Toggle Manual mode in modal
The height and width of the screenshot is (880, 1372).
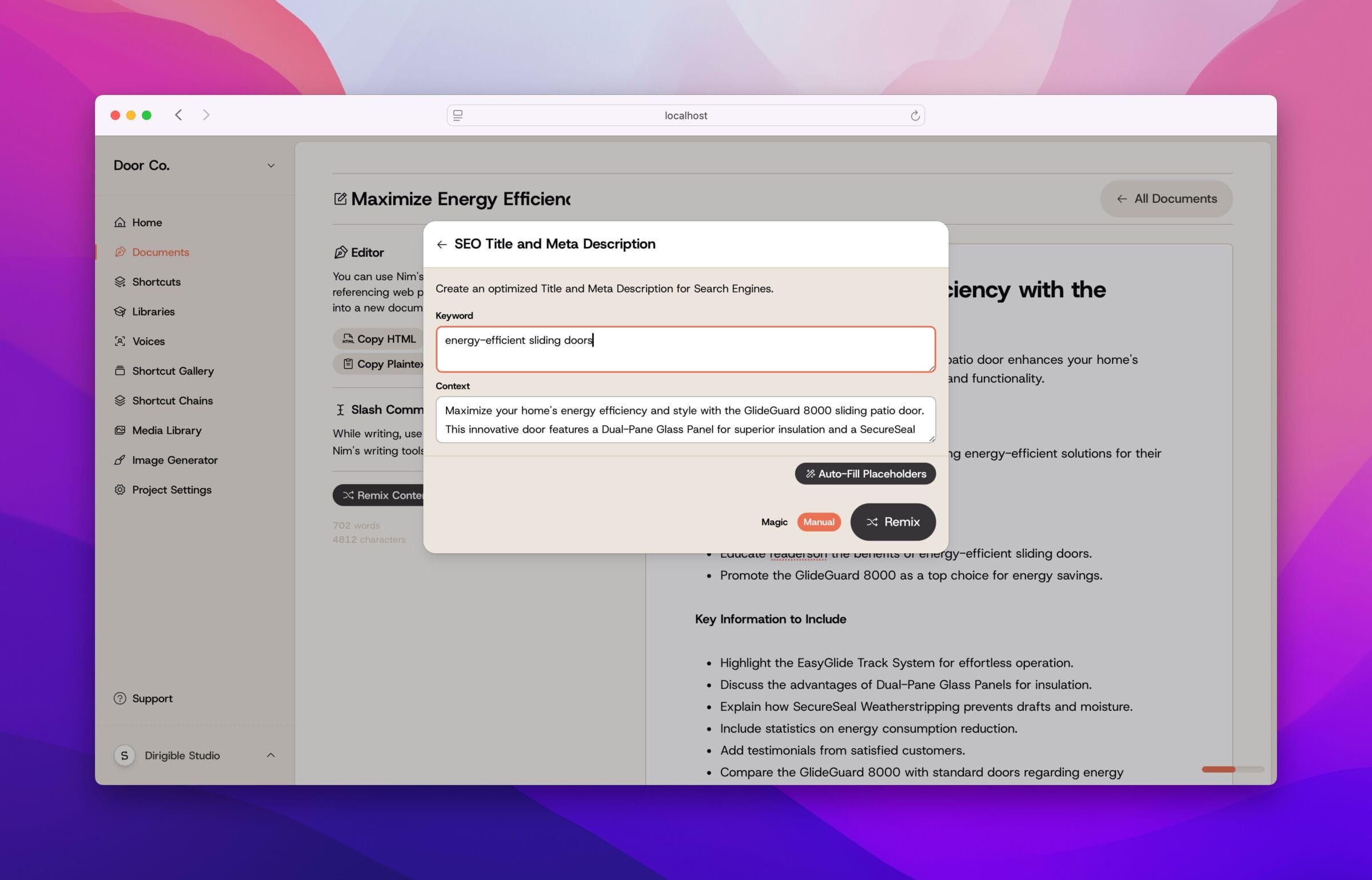818,521
